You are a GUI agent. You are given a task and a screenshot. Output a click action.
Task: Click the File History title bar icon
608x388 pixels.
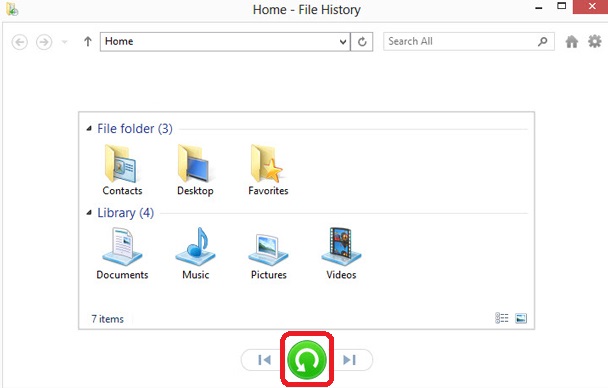[x=12, y=9]
